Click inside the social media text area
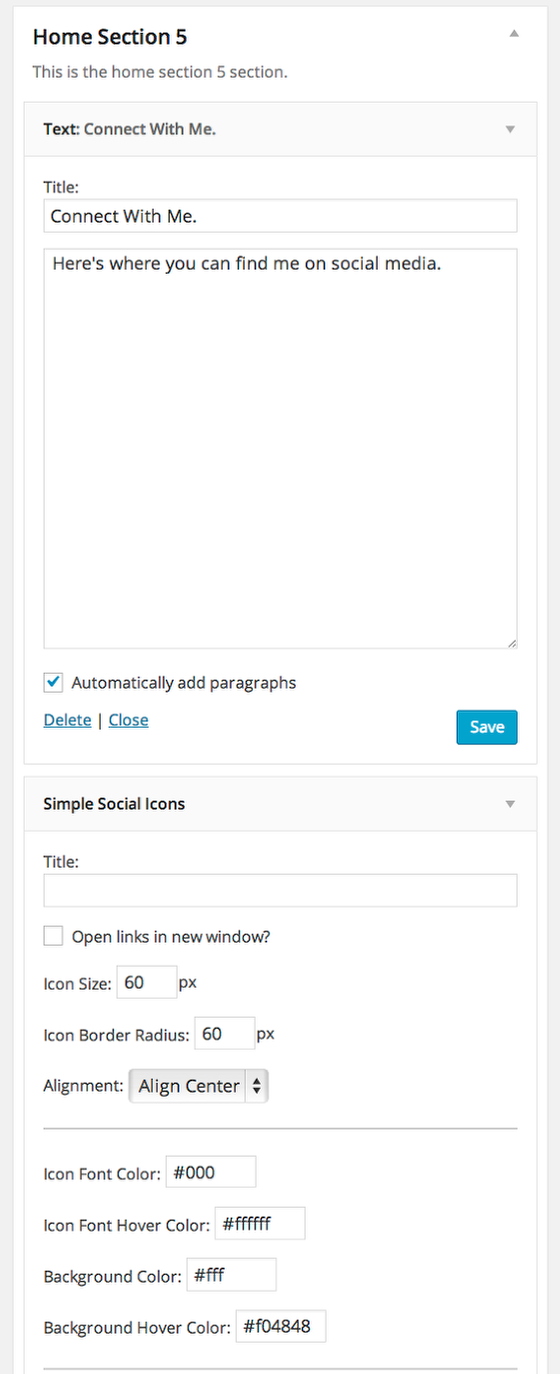560x1374 pixels. pyautogui.click(x=280, y=449)
